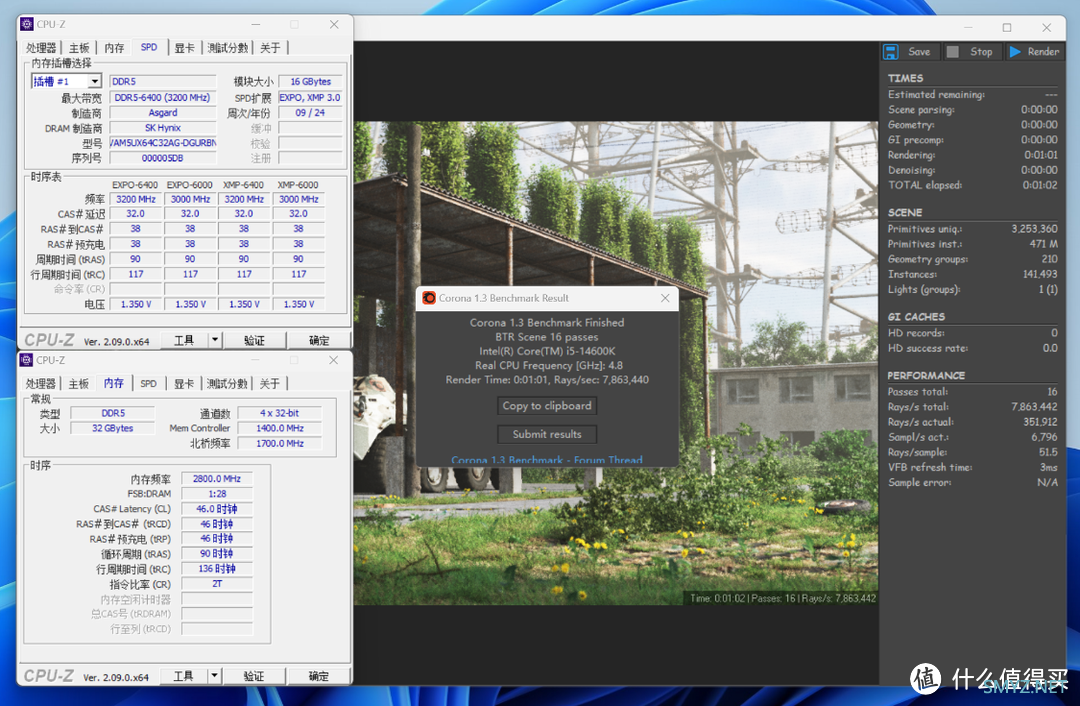Open the 关于 tab in the SPD CPU-Z window
The width and height of the screenshot is (1080, 706).
point(271,48)
